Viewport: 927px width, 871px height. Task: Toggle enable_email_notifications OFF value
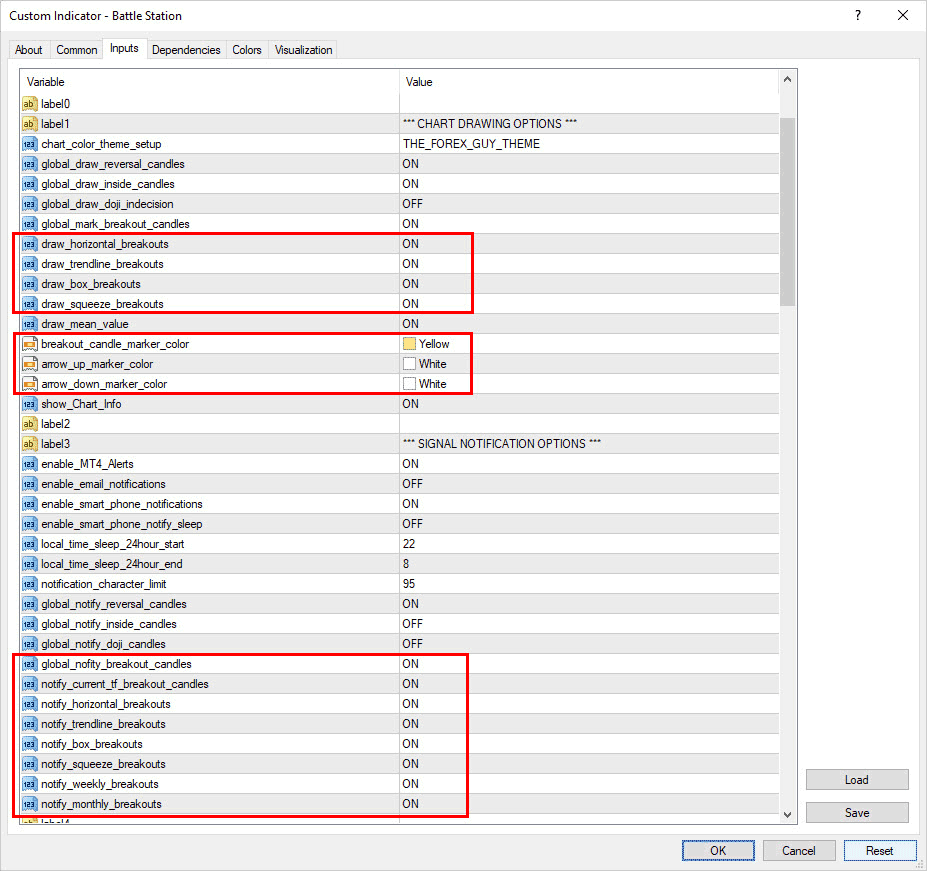click(412, 484)
